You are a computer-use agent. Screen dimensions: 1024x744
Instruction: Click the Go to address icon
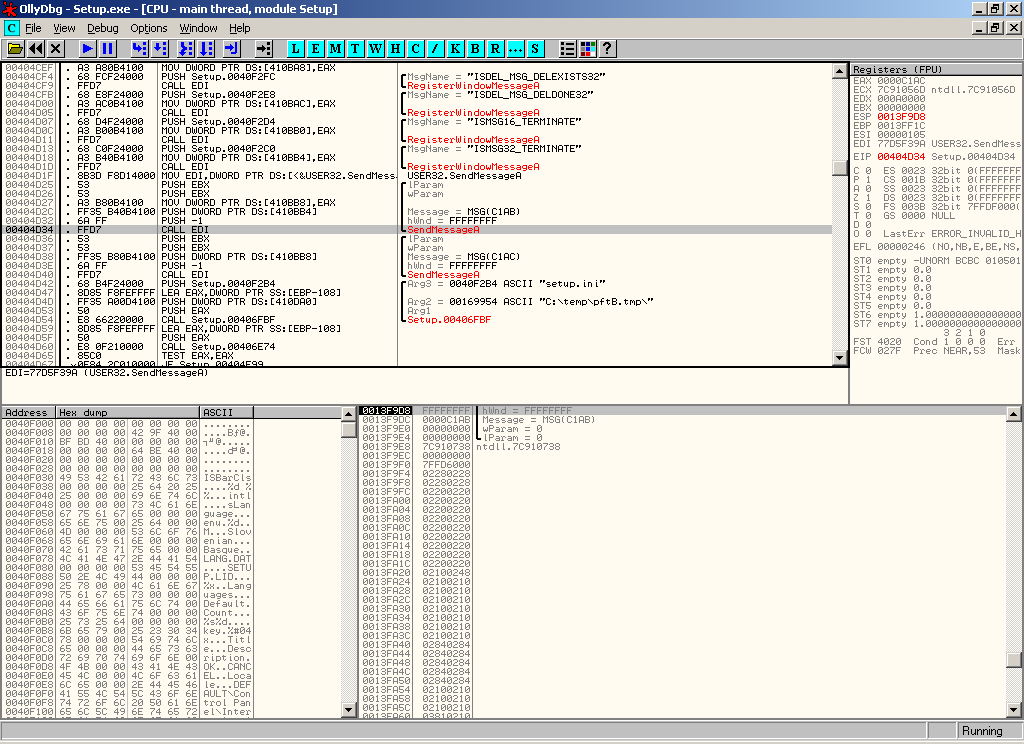pyautogui.click(x=263, y=49)
